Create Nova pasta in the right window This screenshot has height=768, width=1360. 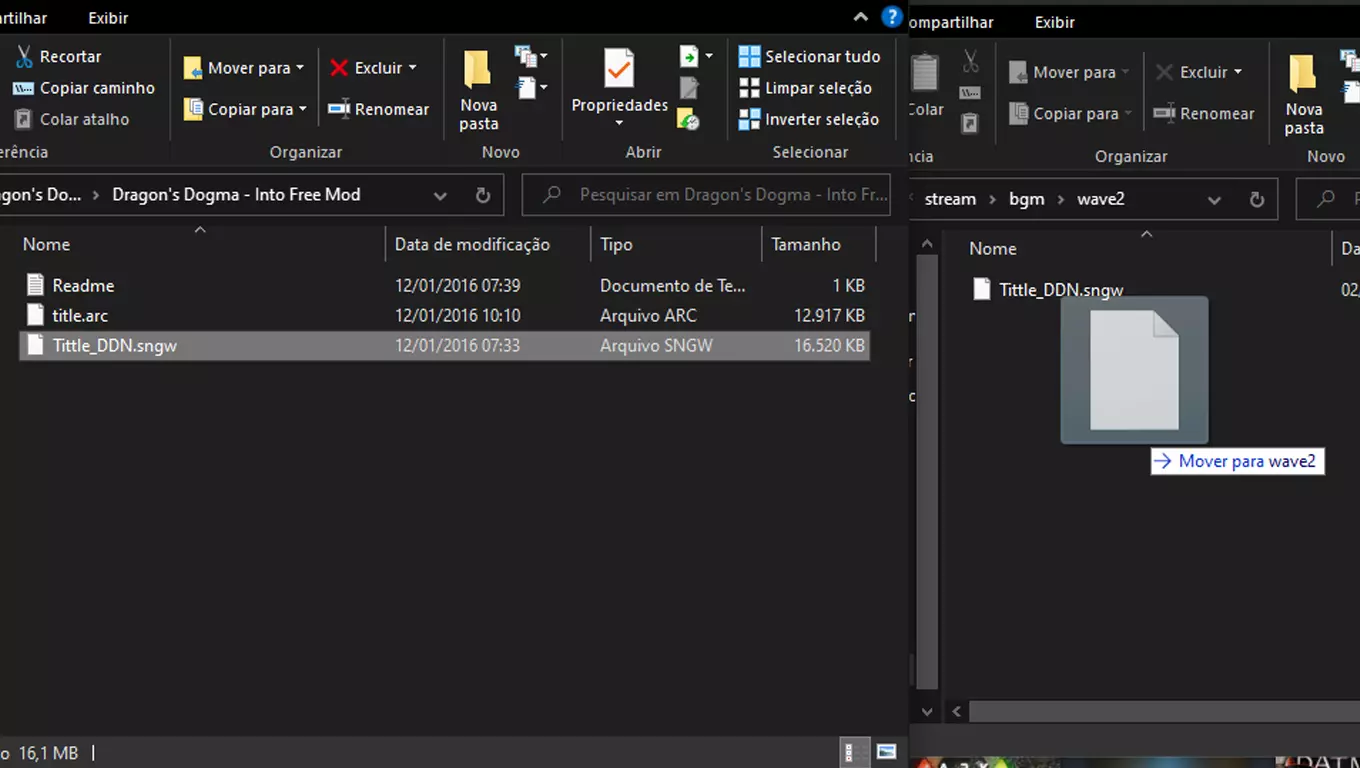pos(1304,94)
